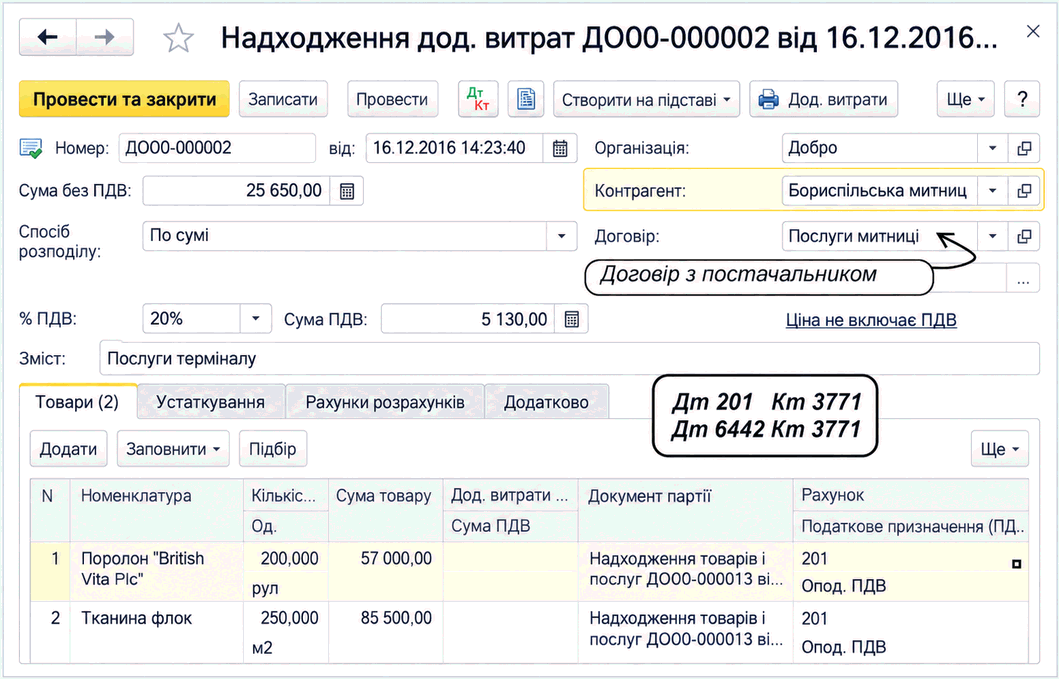Select row Тканина флок
Screen dimensions: 1059x679
pyautogui.click(x=530, y=632)
